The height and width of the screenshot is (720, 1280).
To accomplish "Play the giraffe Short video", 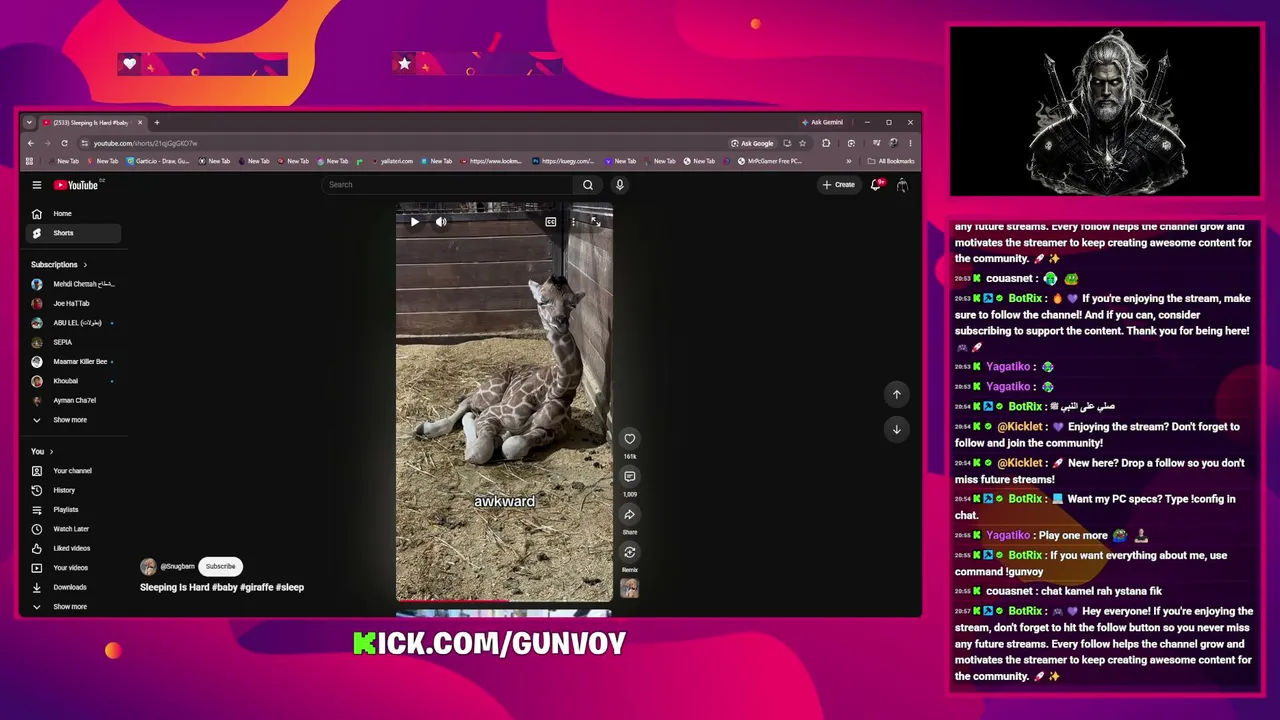I will coord(415,222).
